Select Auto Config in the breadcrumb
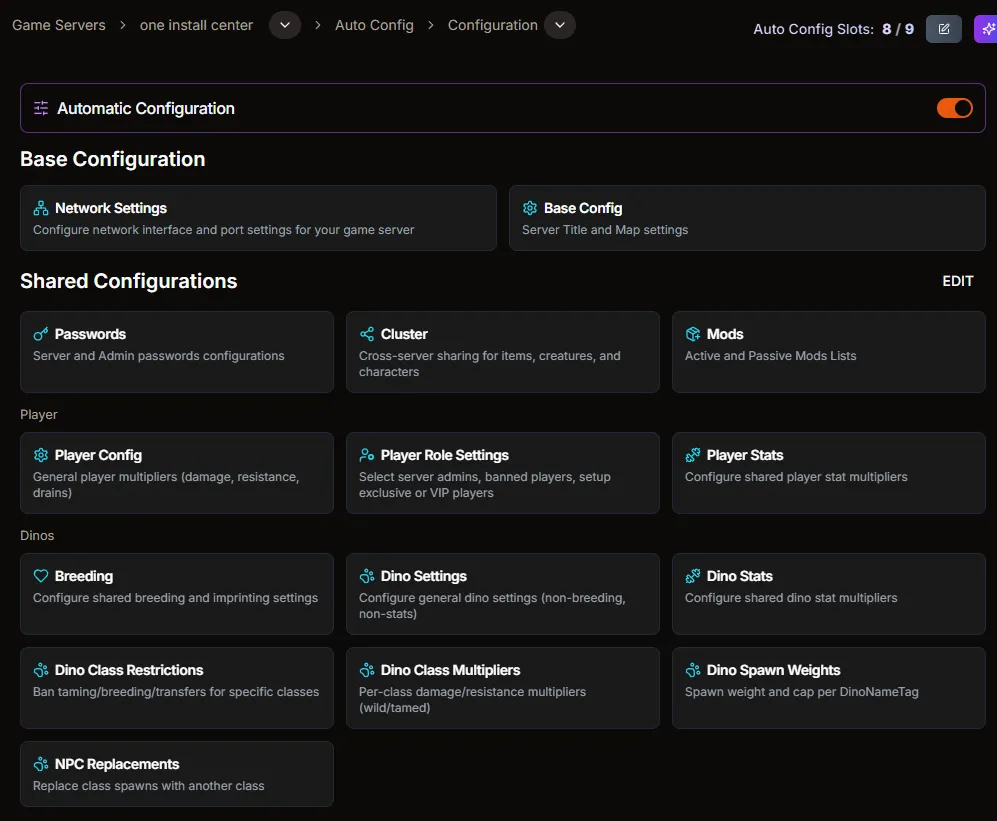Screen dimensions: 997x821 coord(374,25)
